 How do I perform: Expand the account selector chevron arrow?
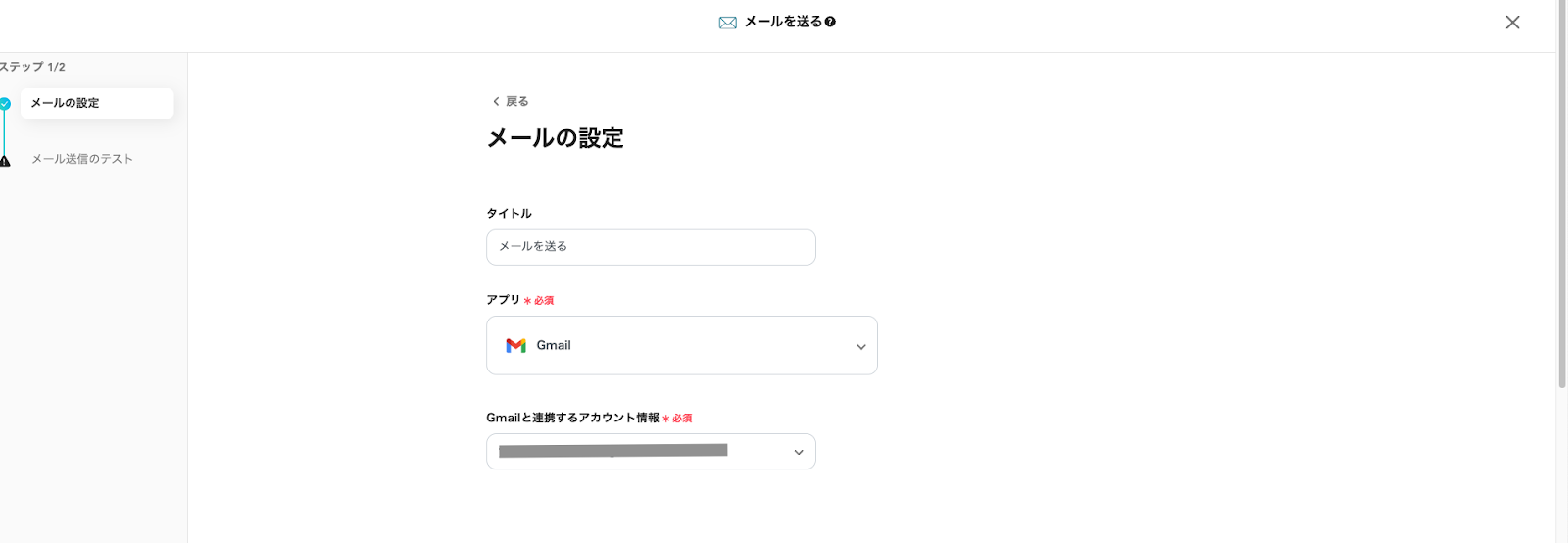[x=799, y=453]
